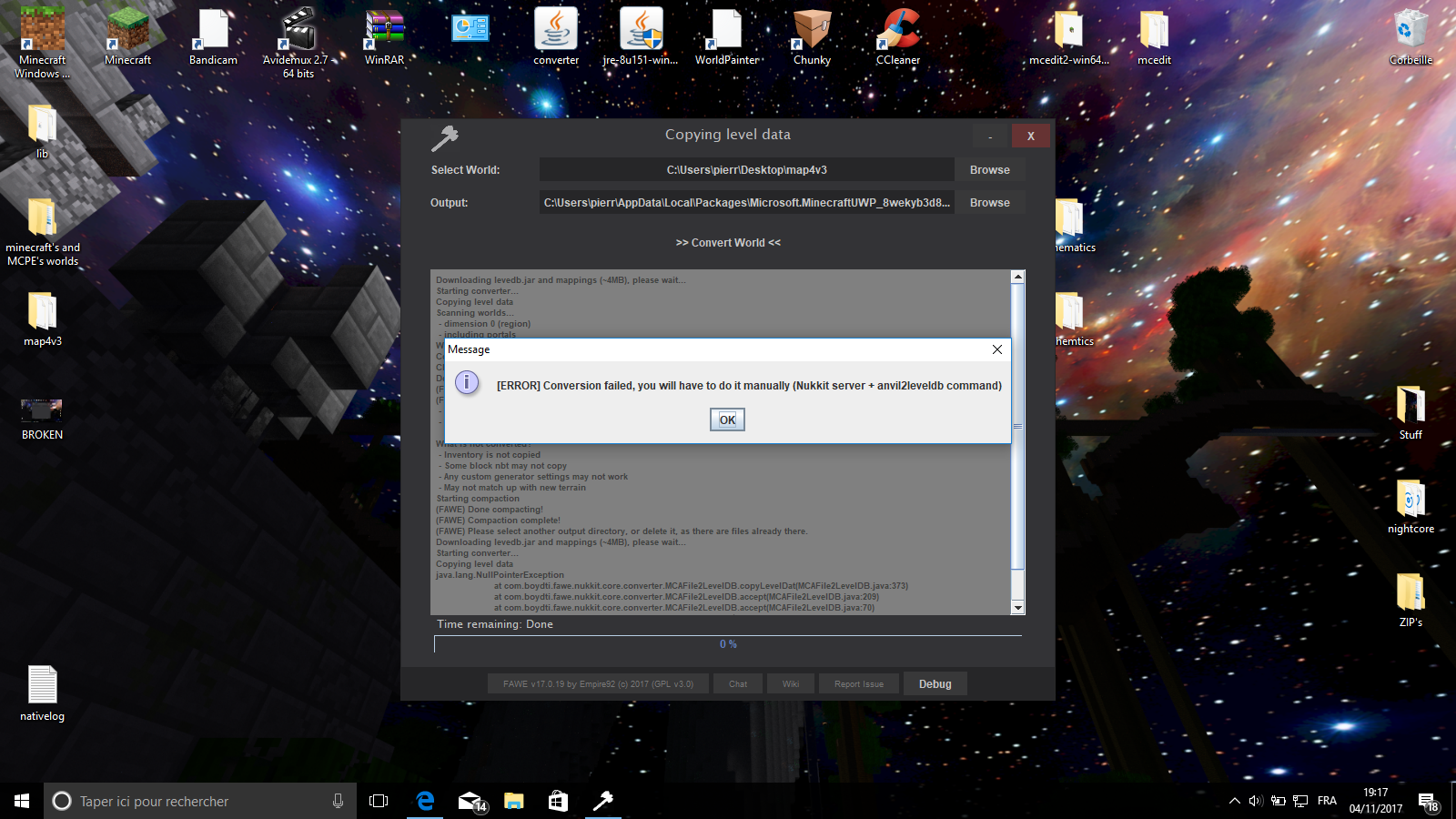This screenshot has height=819, width=1456.
Task: Close the Message dialog with its X
Action: (996, 349)
